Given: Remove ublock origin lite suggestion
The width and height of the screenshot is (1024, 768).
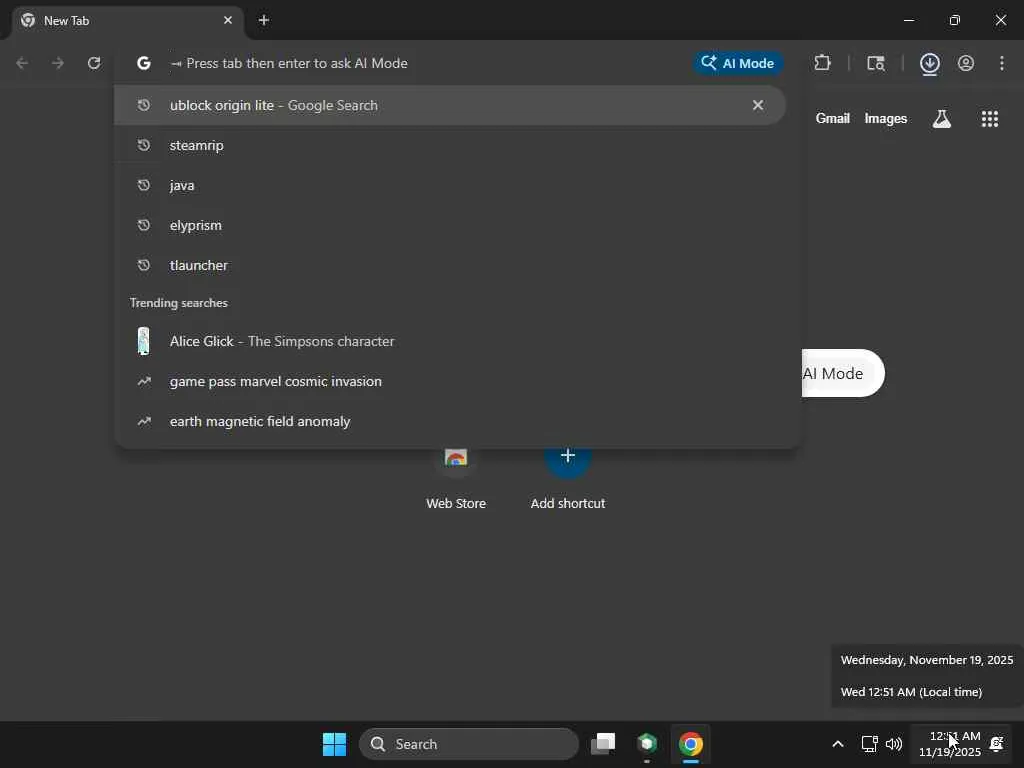Looking at the screenshot, I should pyautogui.click(x=758, y=105).
